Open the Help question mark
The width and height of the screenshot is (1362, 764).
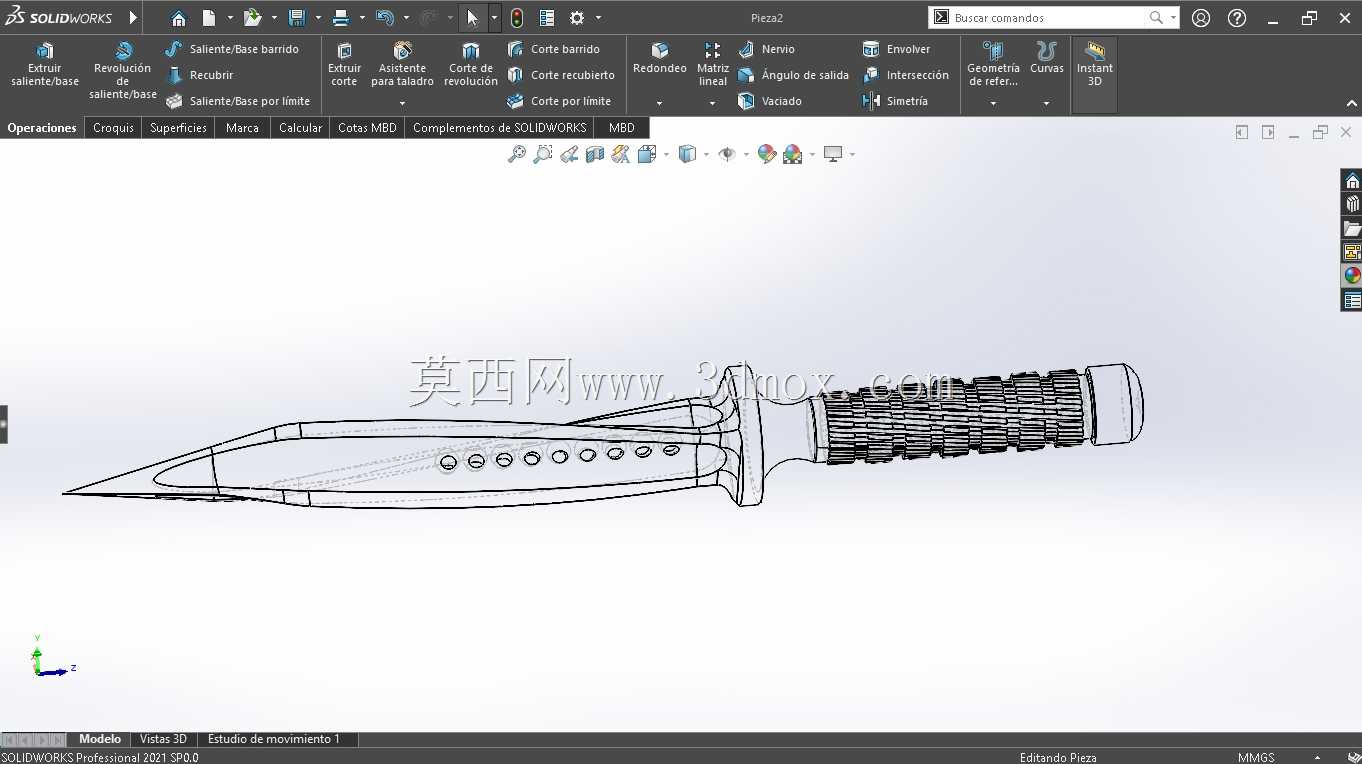click(x=1237, y=18)
